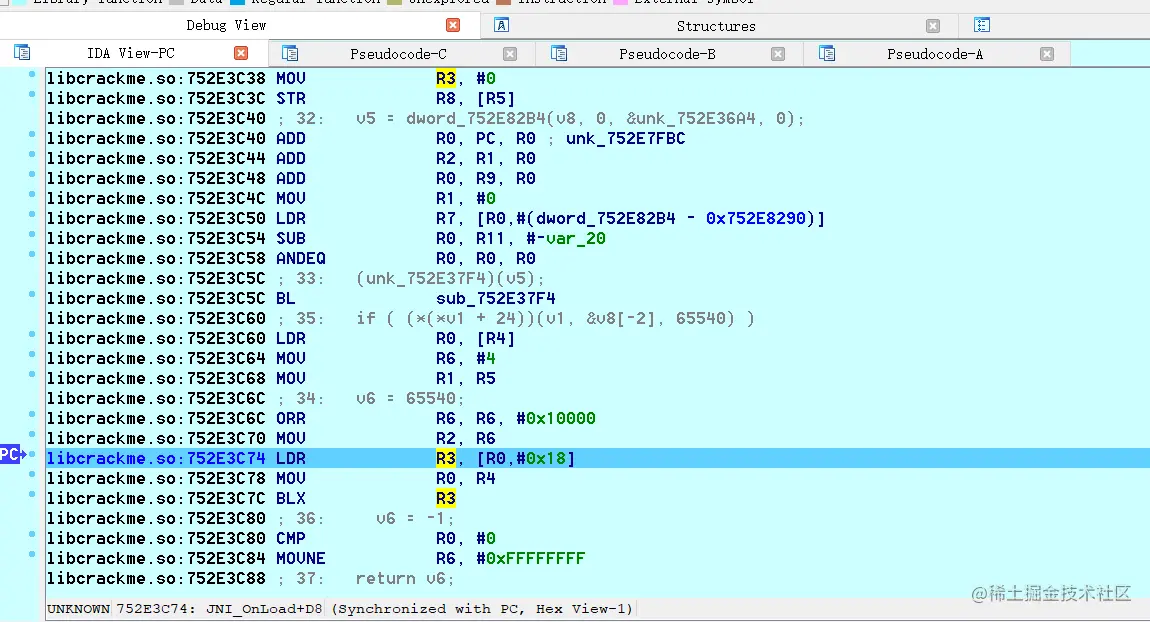Viewport: 1150px width, 622px height.
Task: Click the Structures tab icon
Action: 502,25
